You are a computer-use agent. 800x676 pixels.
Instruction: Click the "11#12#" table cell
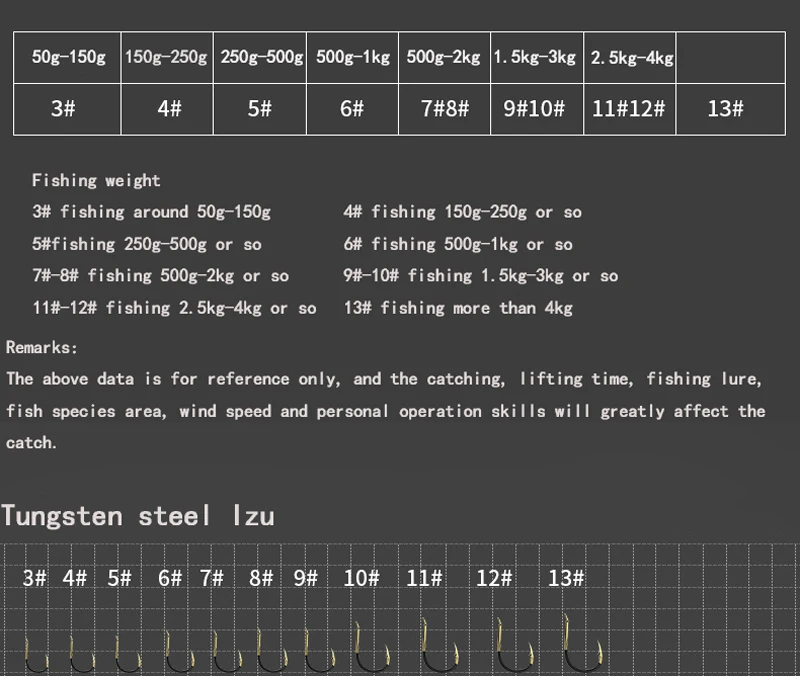click(630, 109)
